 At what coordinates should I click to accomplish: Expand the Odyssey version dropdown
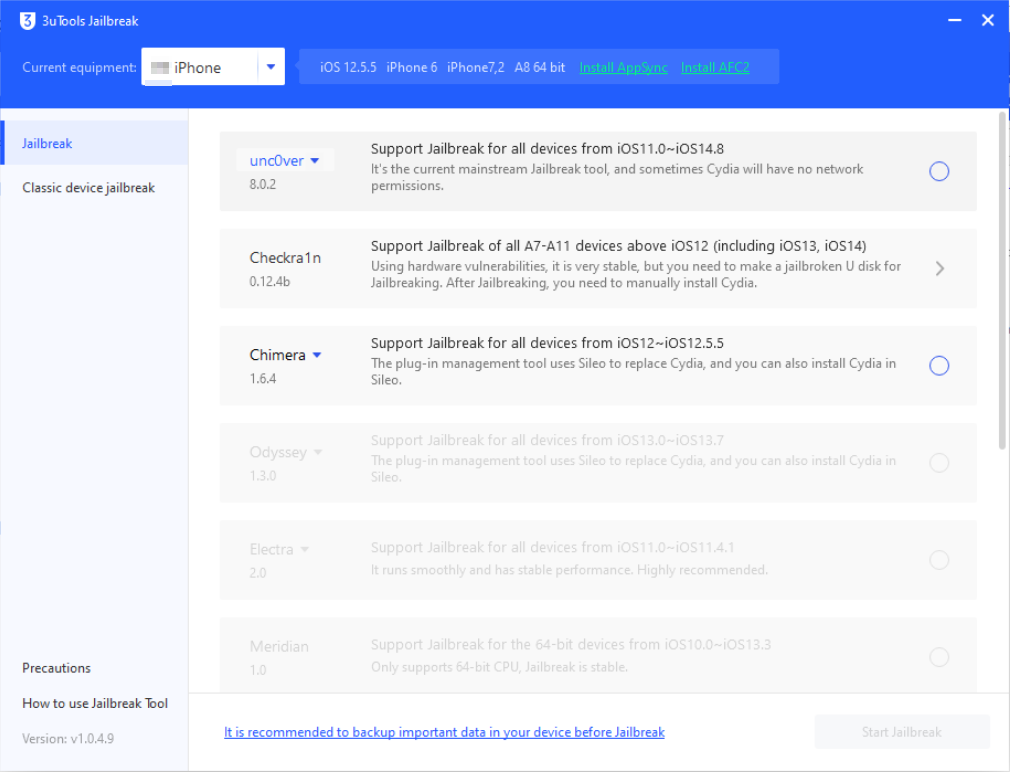point(318,452)
